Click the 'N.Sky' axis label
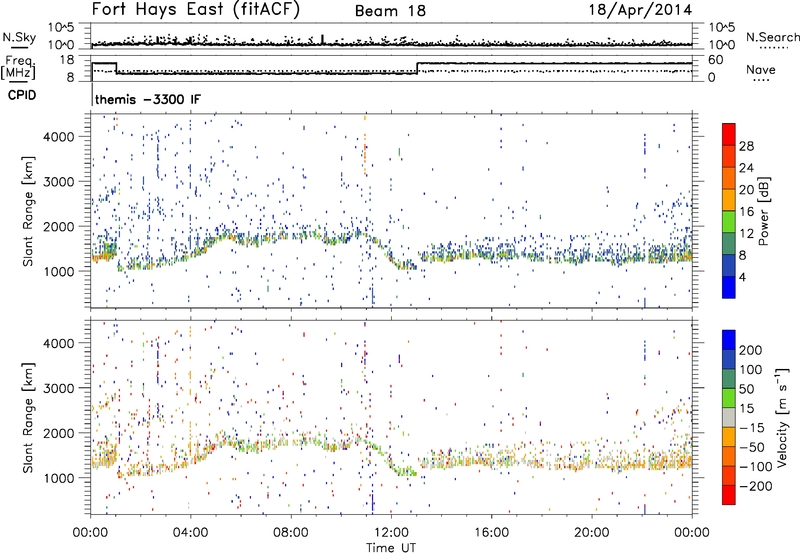 (x=19, y=37)
